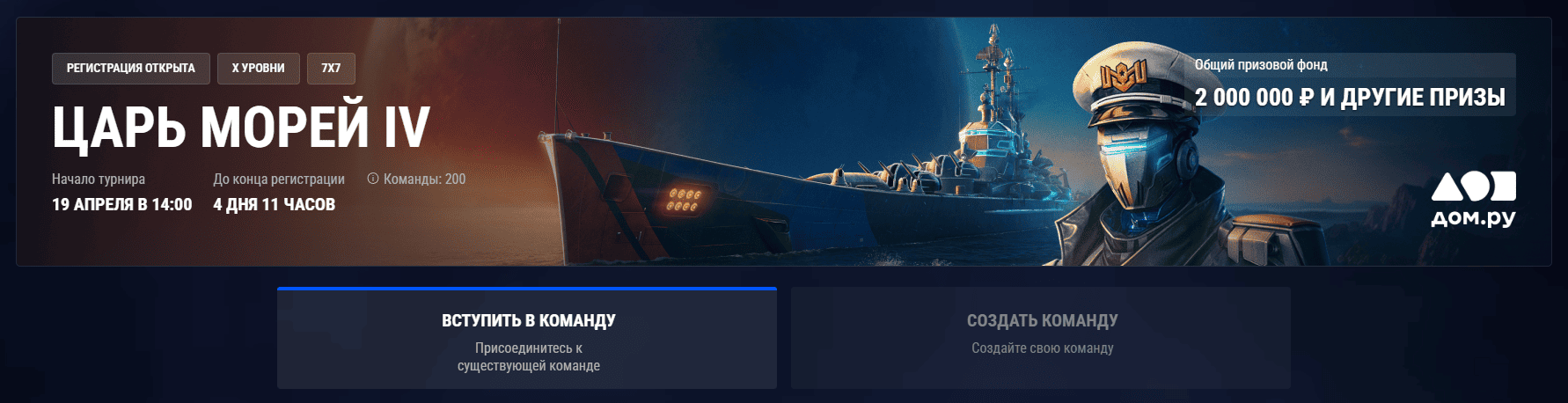The width and height of the screenshot is (1568, 403).
Task: Click the info icon beside Команды: 200
Action: [x=373, y=179]
